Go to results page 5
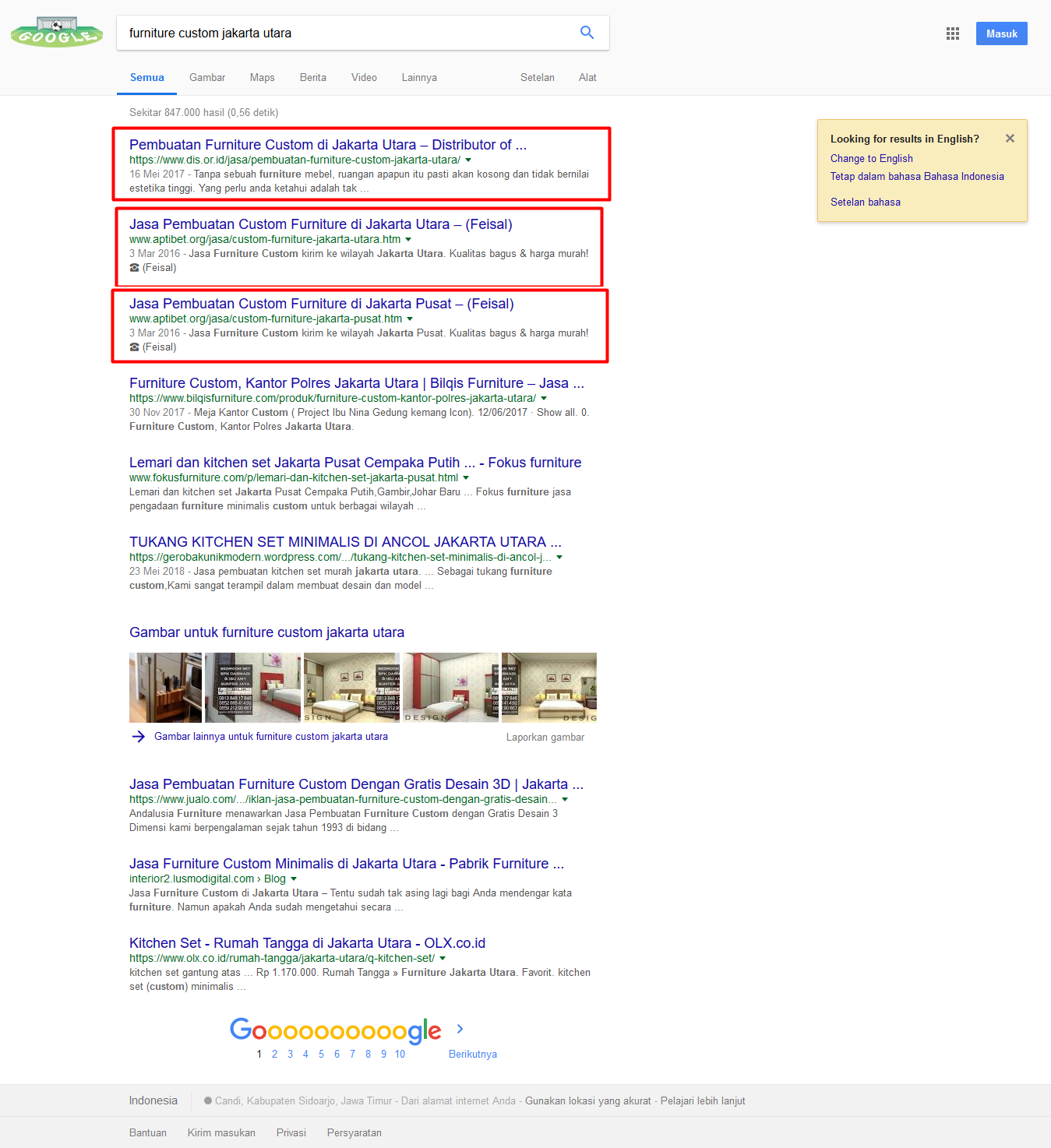 pos(321,1054)
